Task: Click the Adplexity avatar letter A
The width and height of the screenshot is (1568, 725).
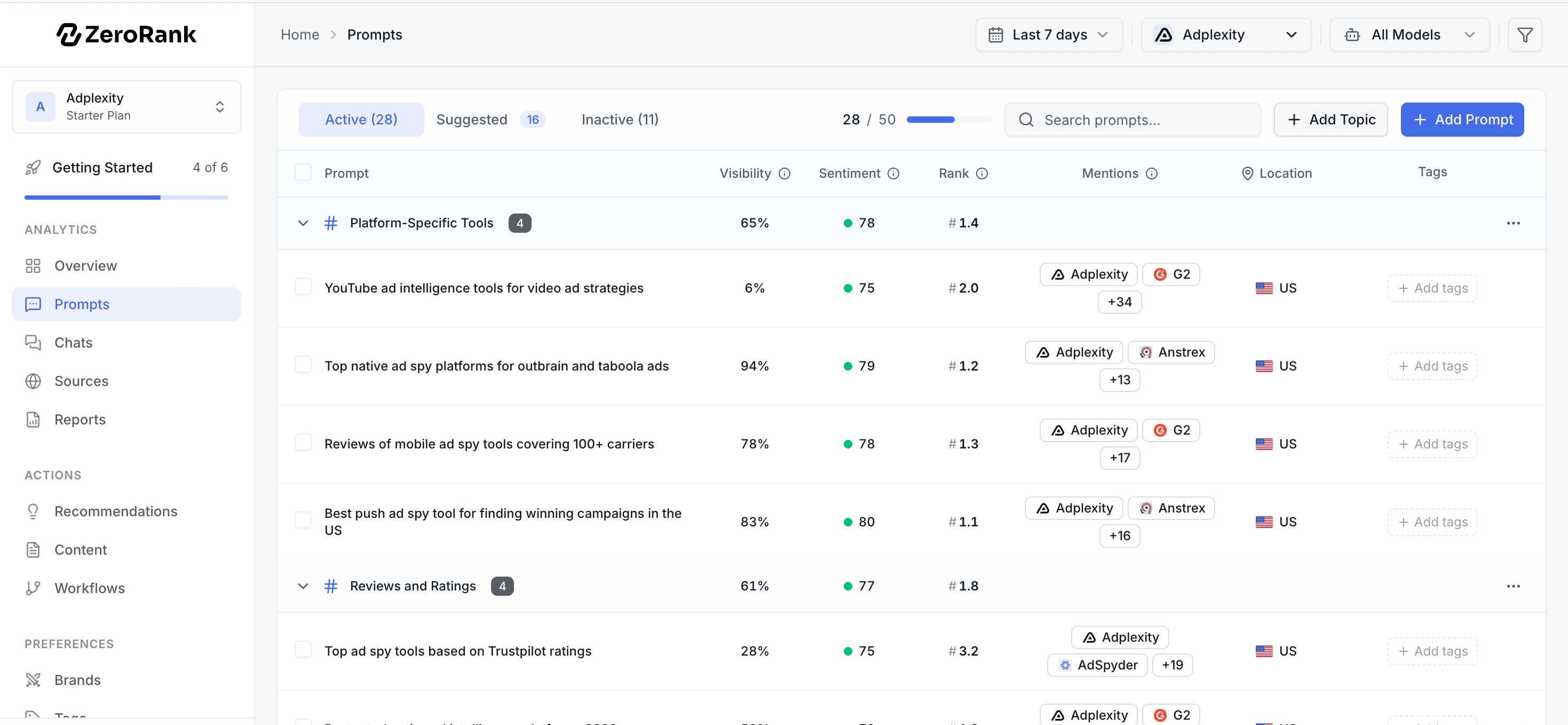Action: (40, 107)
